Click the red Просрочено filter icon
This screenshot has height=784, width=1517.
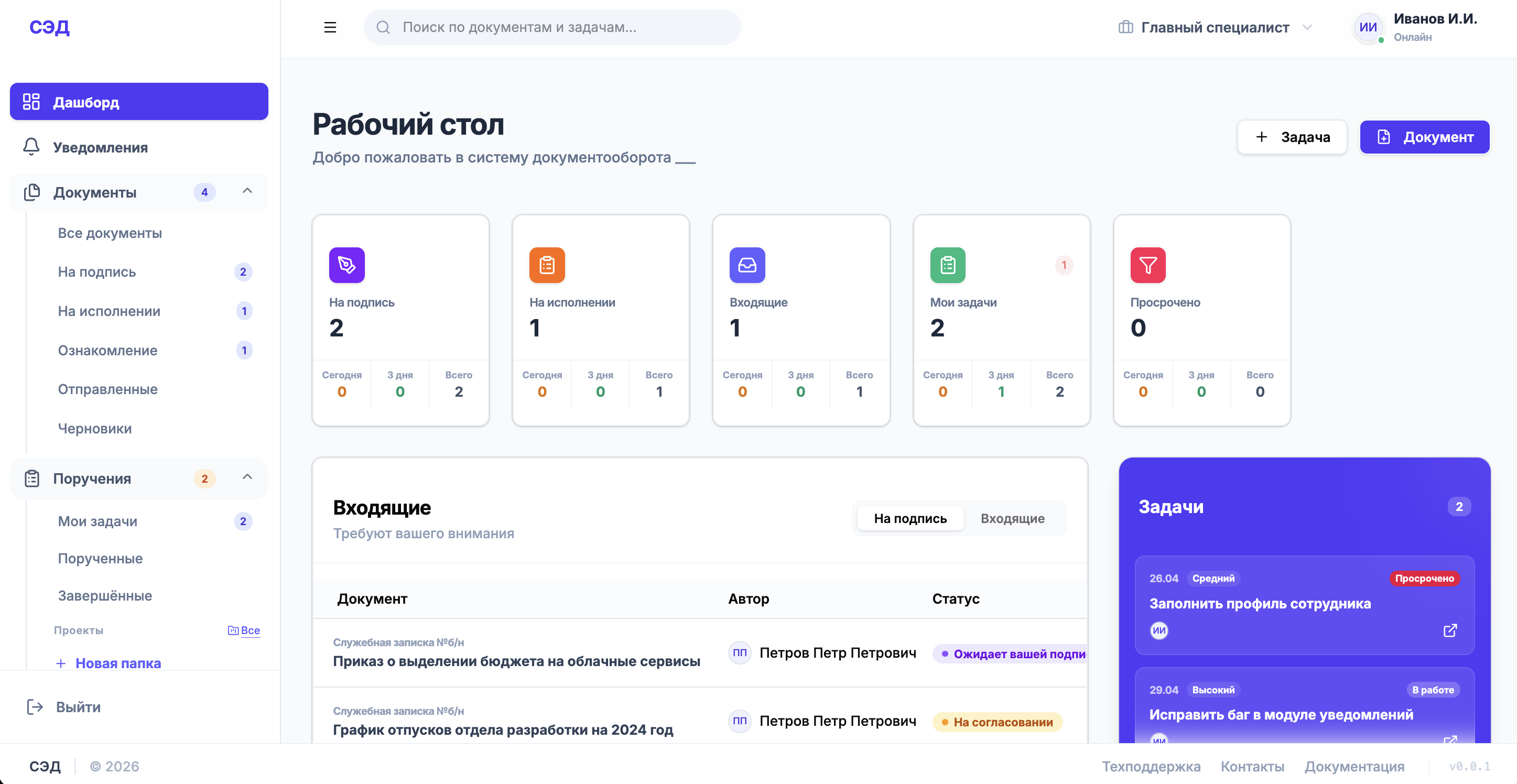1148,265
